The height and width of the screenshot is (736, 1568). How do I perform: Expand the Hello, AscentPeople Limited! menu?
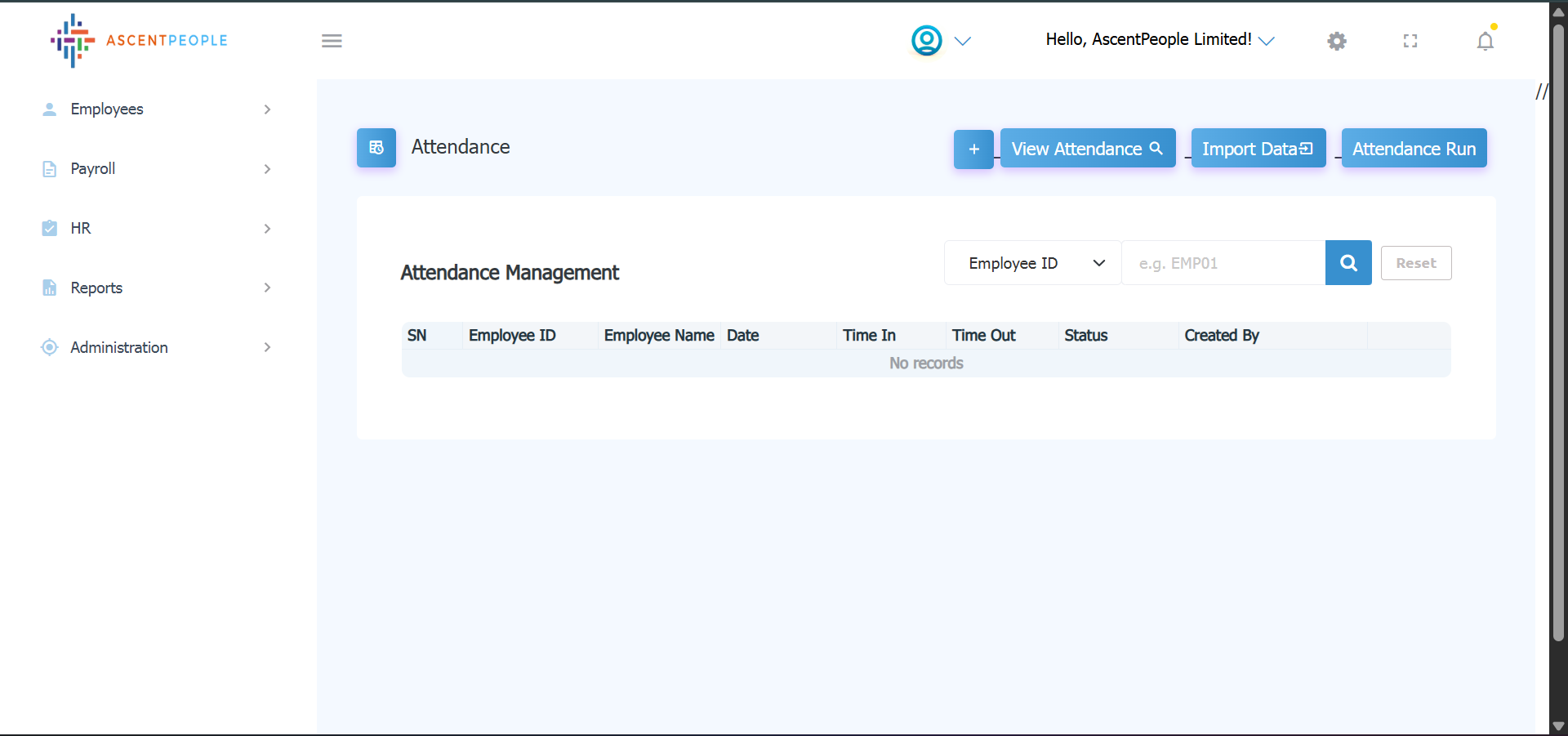tap(1160, 40)
